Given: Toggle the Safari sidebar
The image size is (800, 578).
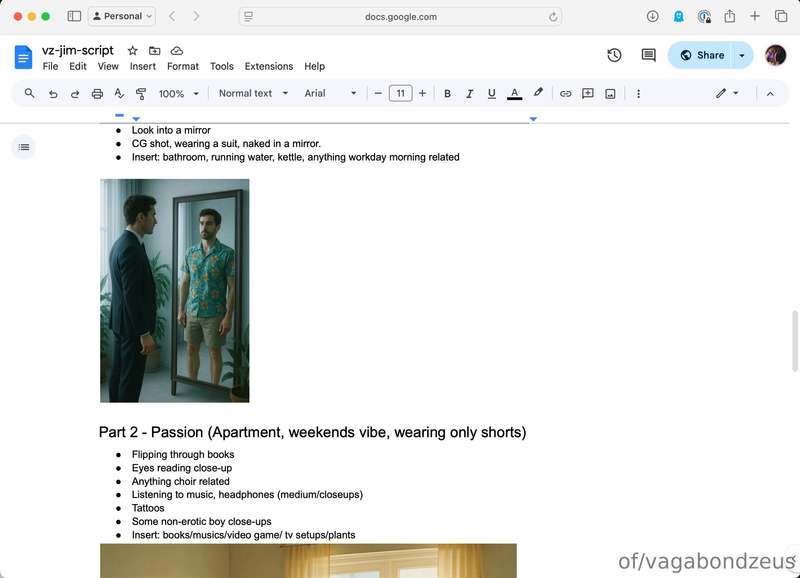Looking at the screenshot, I should tap(74, 16).
